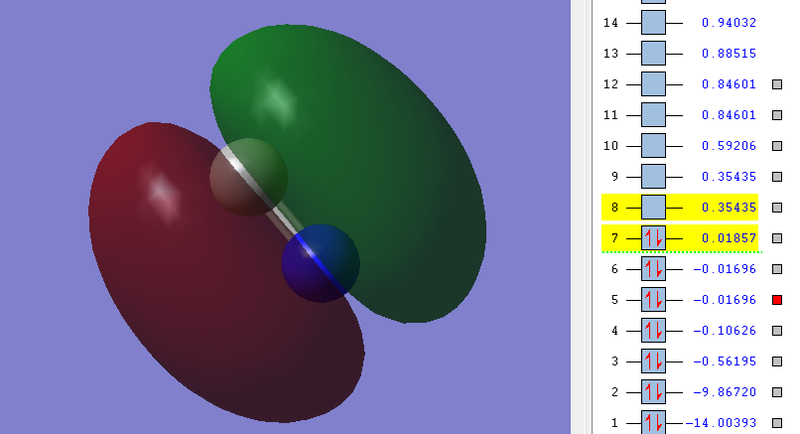Screen dimensions: 800x434
Task: Select the empty box of orbital 9
Action: coord(653,176)
